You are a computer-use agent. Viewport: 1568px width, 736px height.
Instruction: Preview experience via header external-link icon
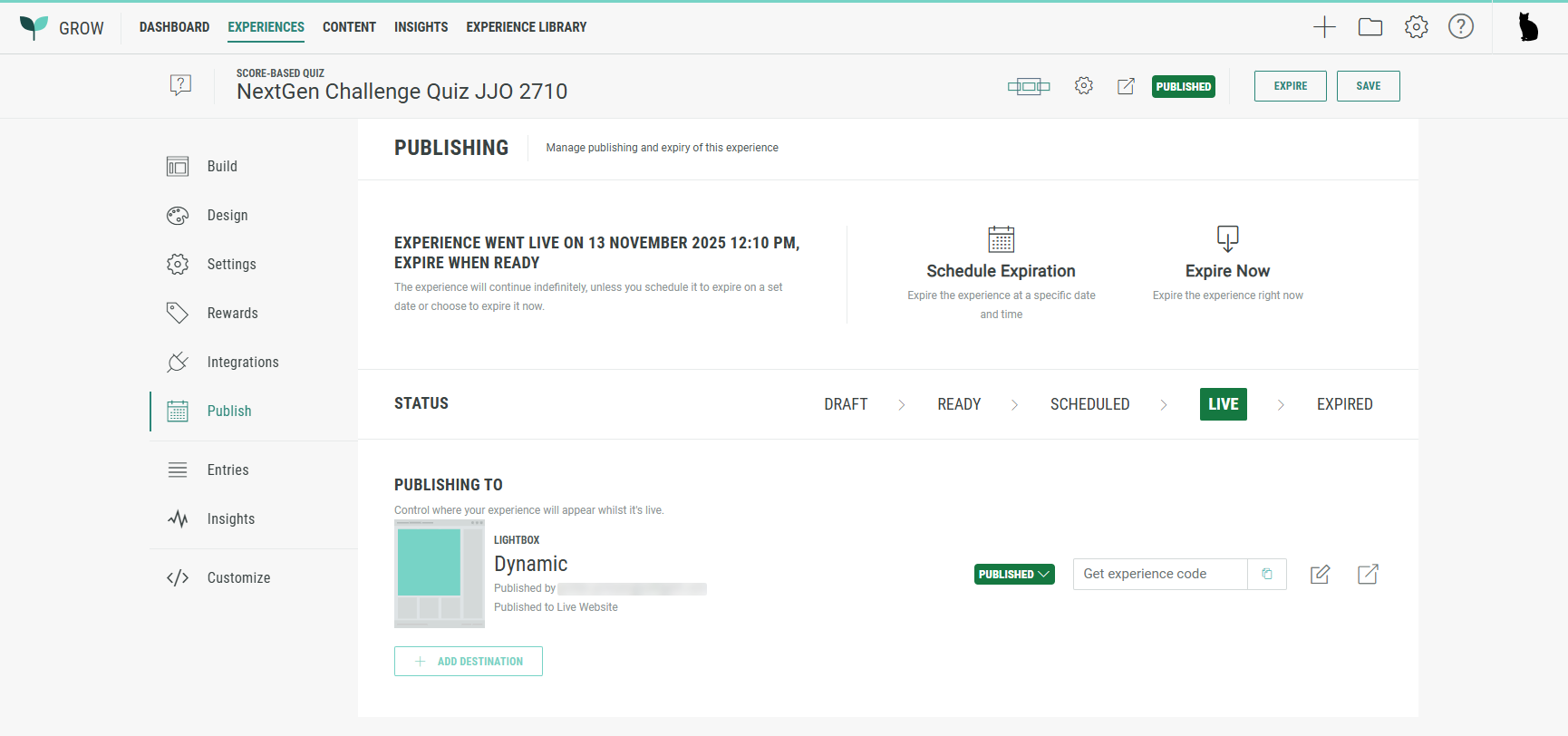[1126, 86]
